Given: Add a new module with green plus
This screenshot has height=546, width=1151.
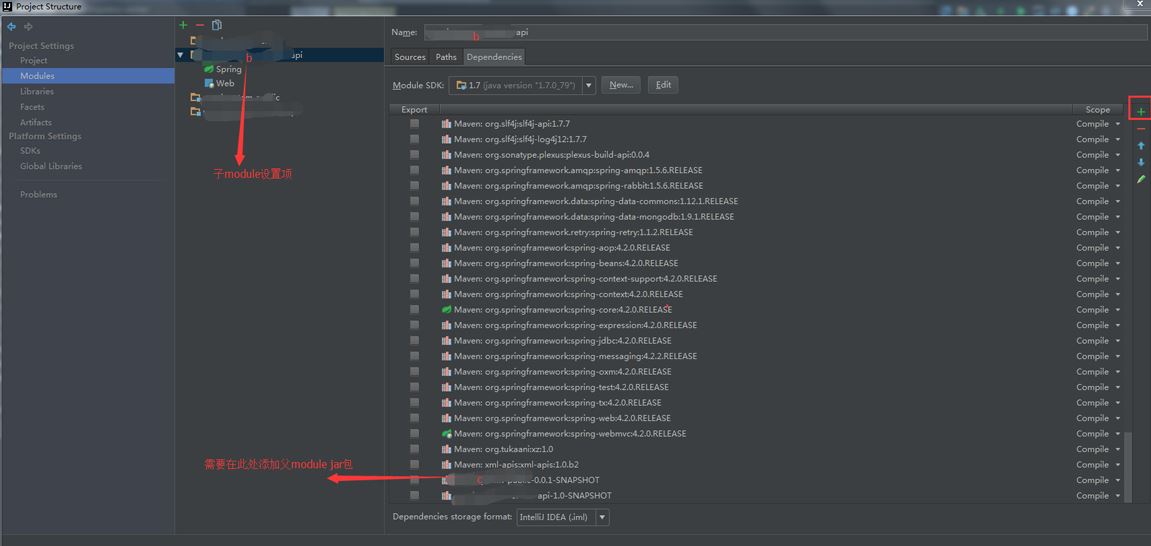Looking at the screenshot, I should 183,25.
